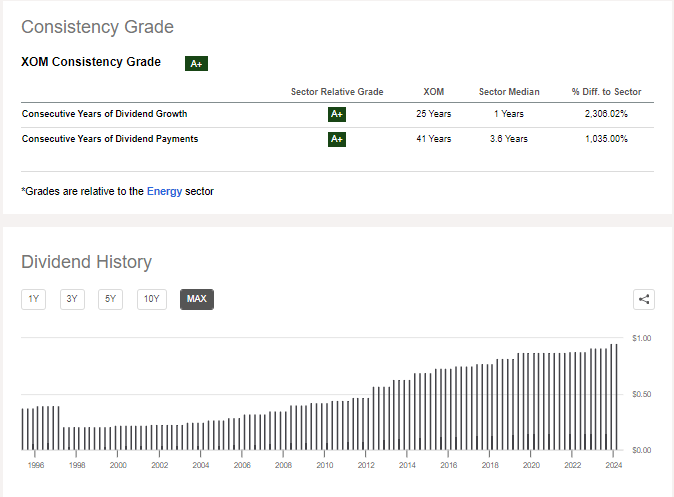Image resolution: width=674 pixels, height=497 pixels.
Task: Click the XOM column header
Action: [x=434, y=92]
